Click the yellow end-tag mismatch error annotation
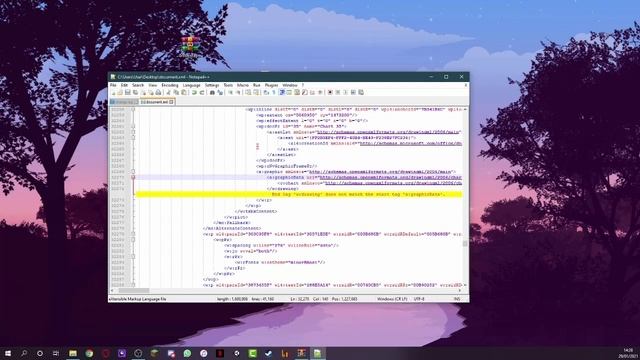Image resolution: width=640 pixels, height=360 pixels. click(x=298, y=195)
